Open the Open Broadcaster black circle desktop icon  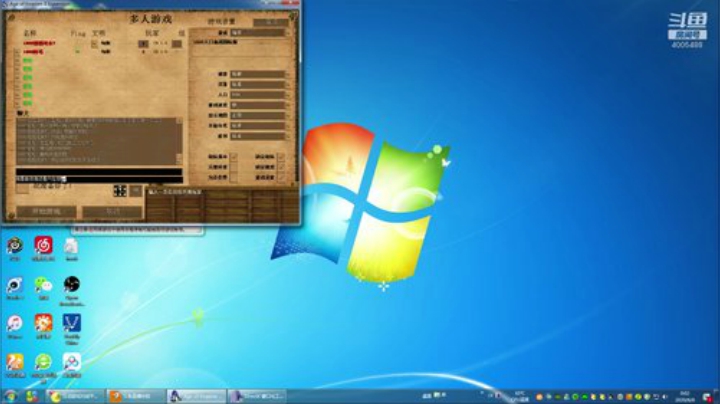point(72,285)
